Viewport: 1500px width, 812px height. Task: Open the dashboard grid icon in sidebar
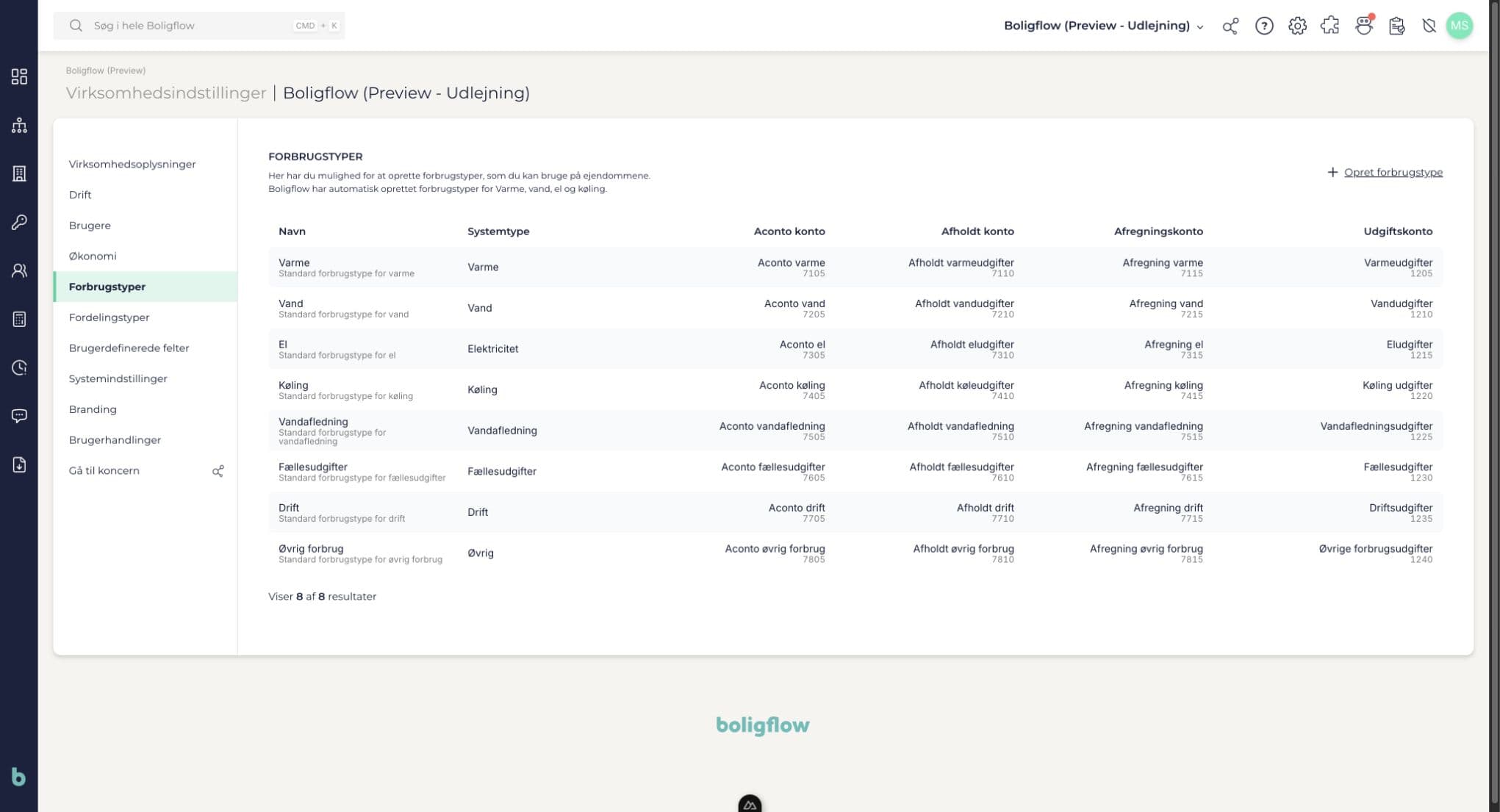[x=19, y=76]
